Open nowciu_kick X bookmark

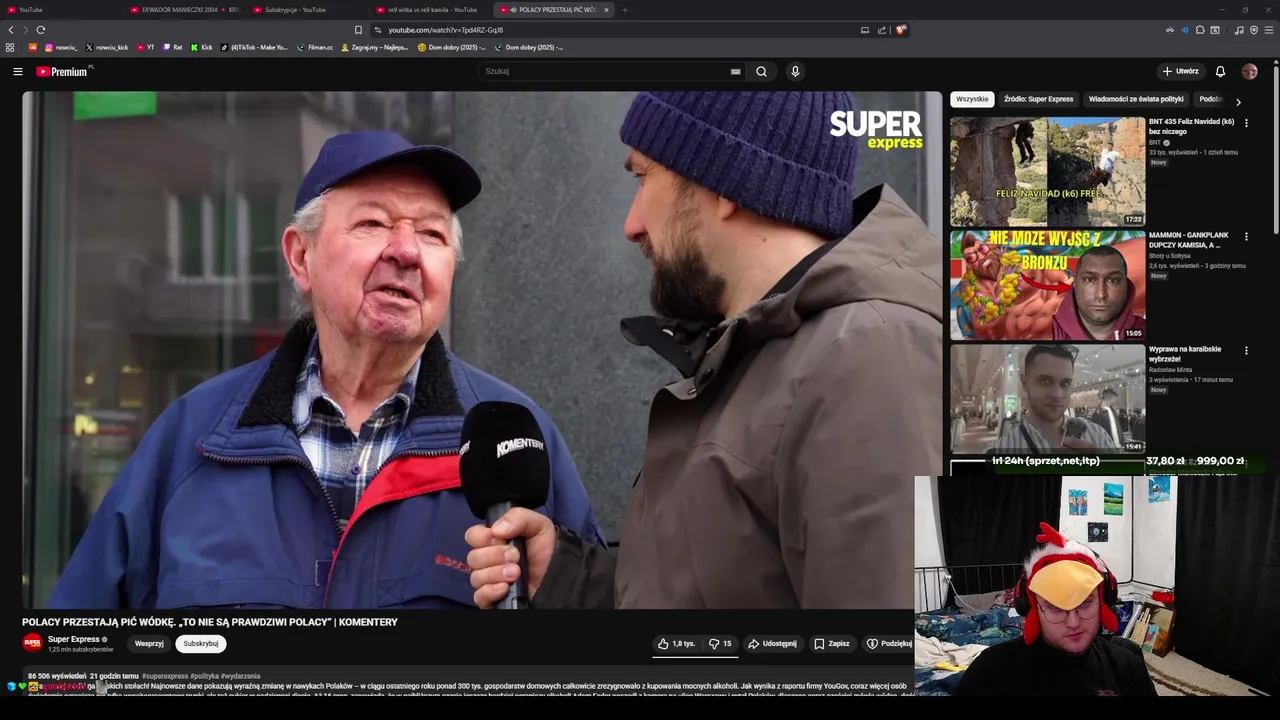point(107,47)
